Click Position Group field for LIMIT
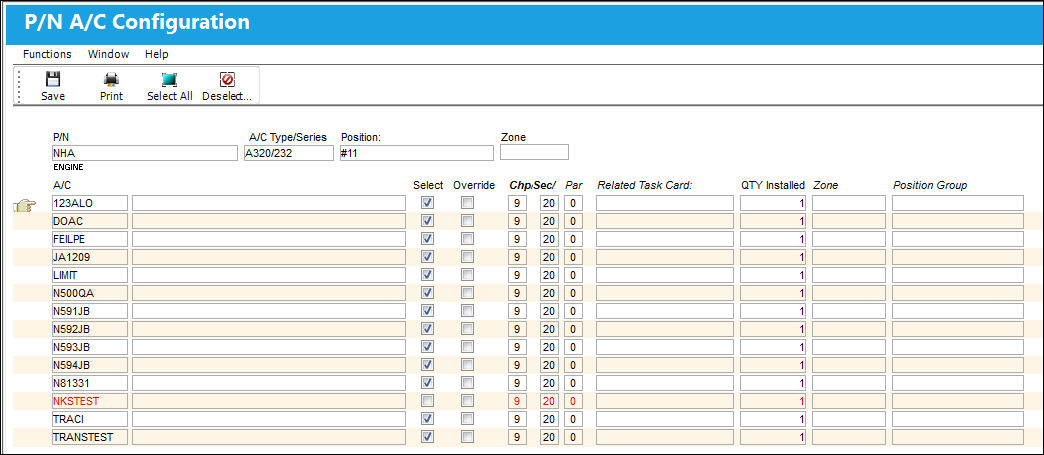The image size is (1044, 455). [x=958, y=274]
